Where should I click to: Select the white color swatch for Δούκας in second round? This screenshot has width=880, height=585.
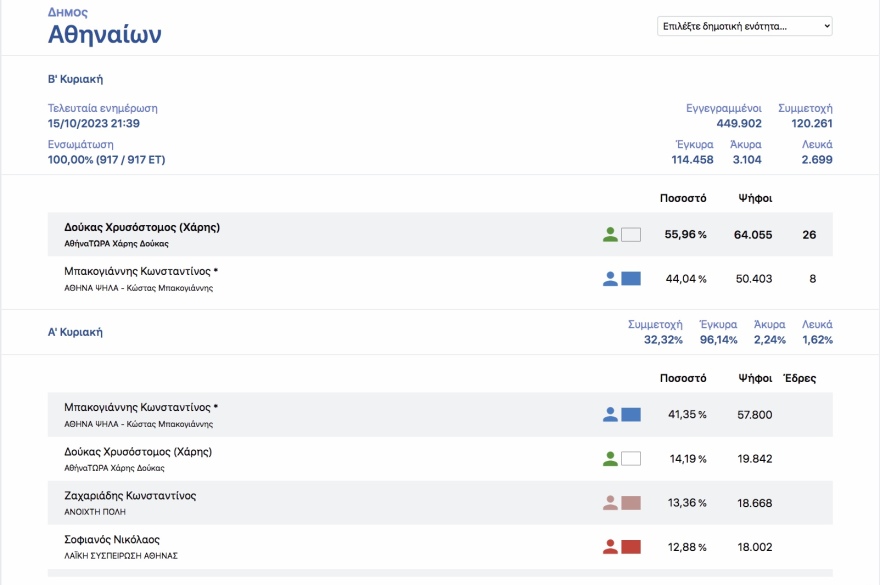[x=631, y=235]
